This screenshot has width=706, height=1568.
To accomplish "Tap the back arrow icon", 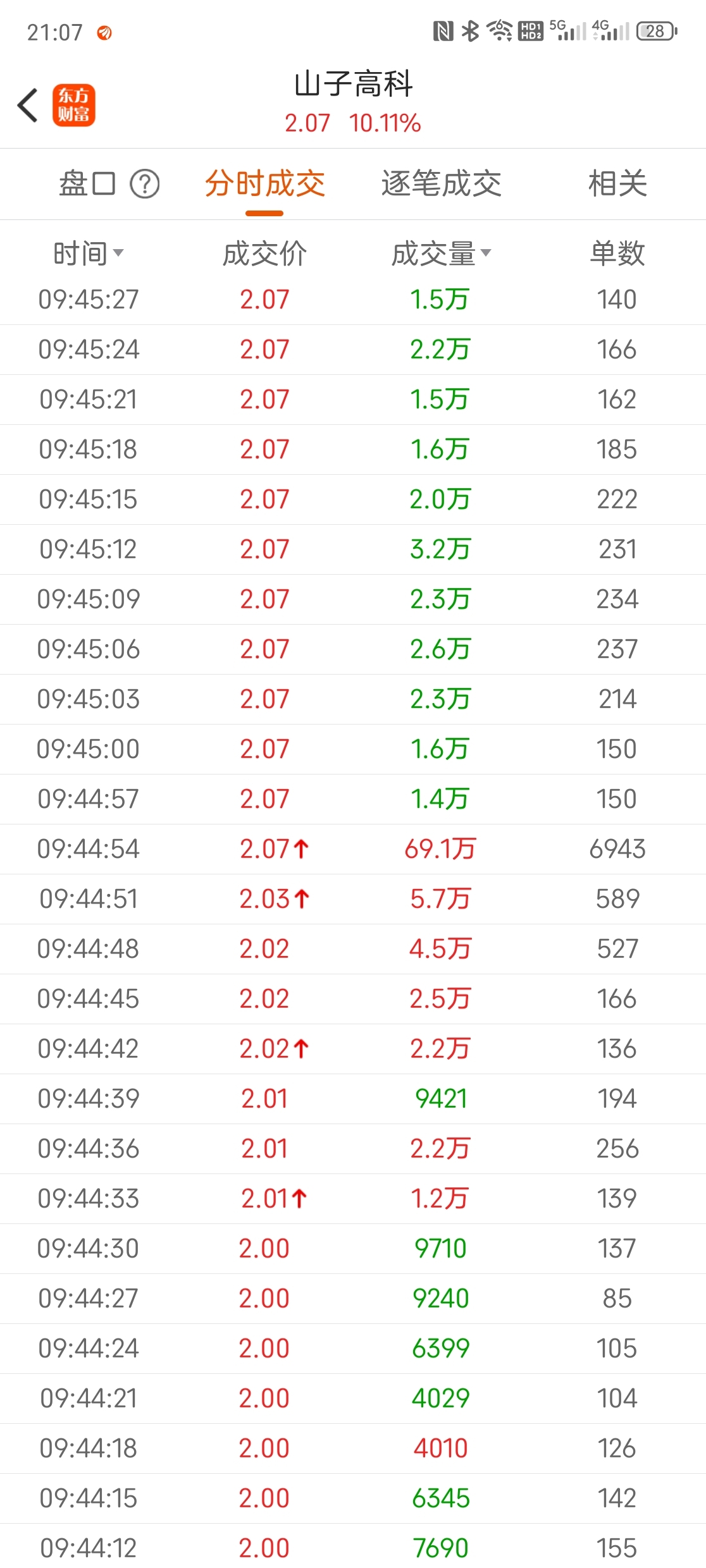I will click(28, 105).
